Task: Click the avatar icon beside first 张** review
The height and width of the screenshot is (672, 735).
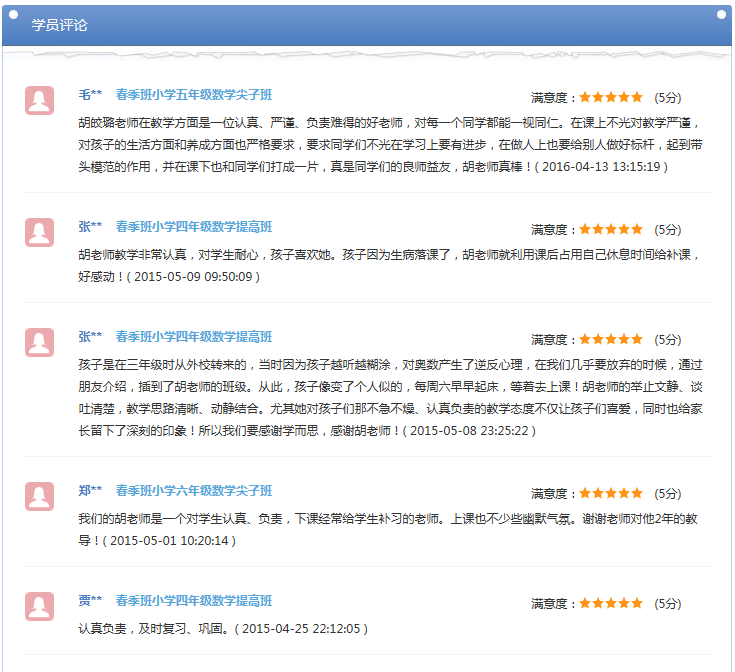Action: coord(39,232)
